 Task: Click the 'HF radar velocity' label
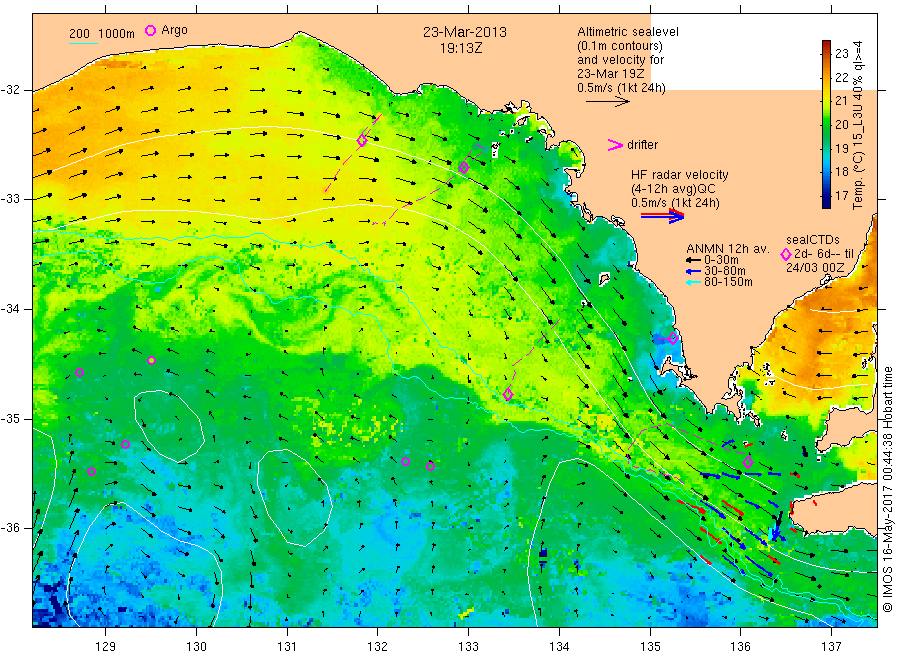[x=680, y=175]
